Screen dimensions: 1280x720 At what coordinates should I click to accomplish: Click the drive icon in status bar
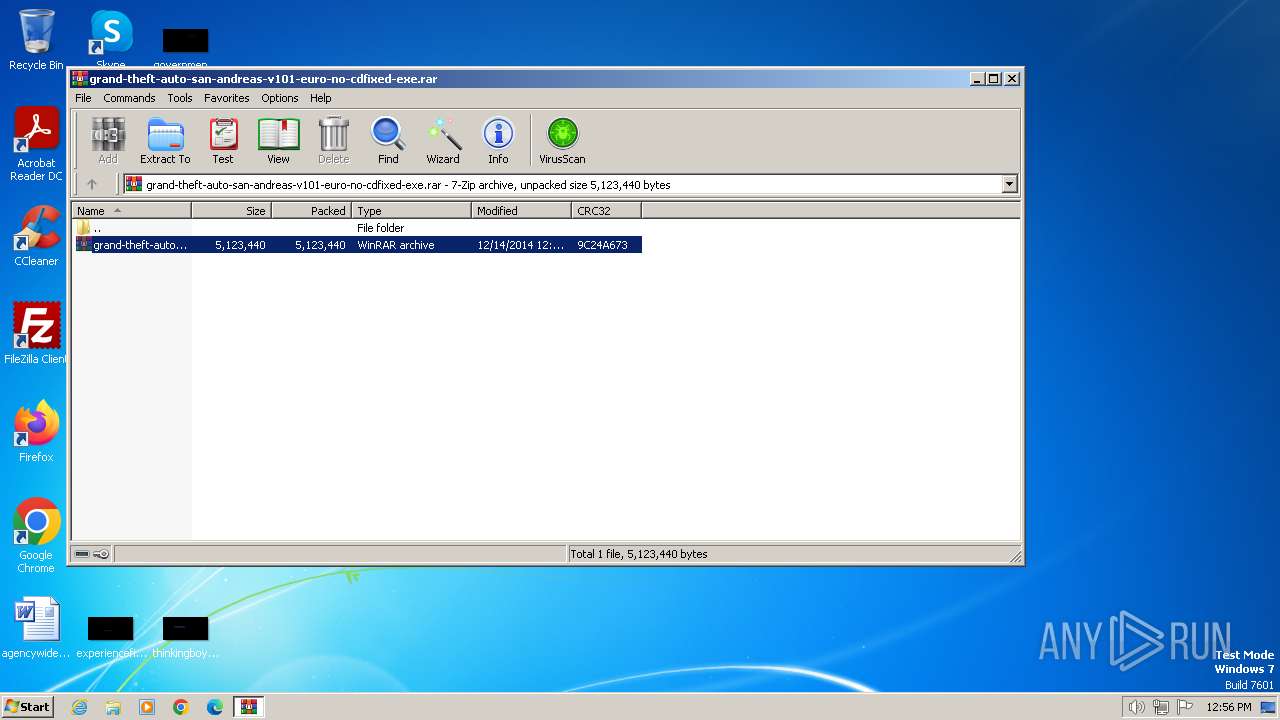point(82,554)
